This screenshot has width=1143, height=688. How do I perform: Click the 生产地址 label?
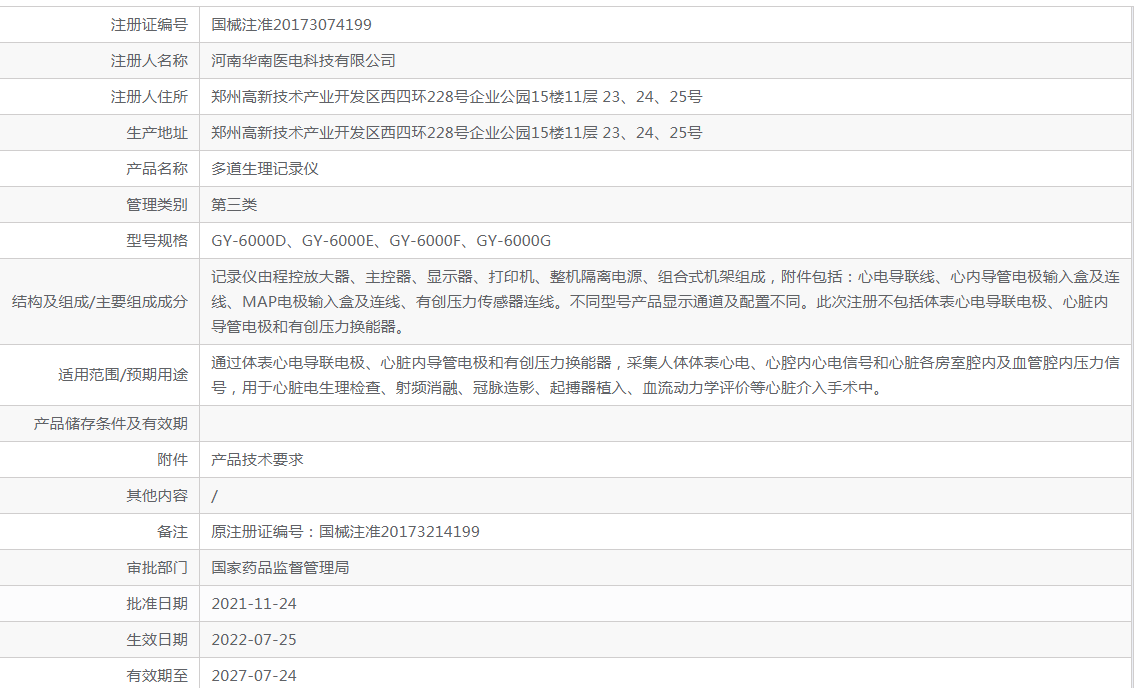point(157,133)
